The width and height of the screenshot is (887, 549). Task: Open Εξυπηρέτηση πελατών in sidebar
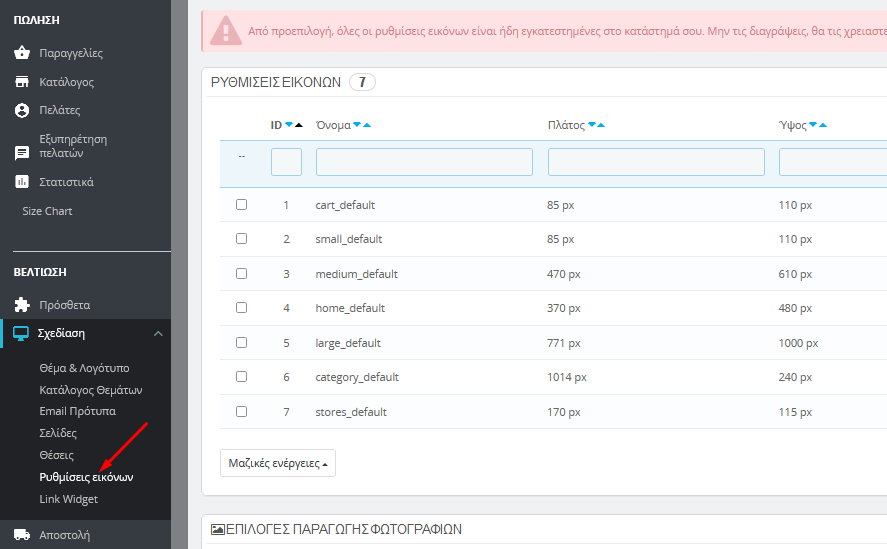point(73,146)
